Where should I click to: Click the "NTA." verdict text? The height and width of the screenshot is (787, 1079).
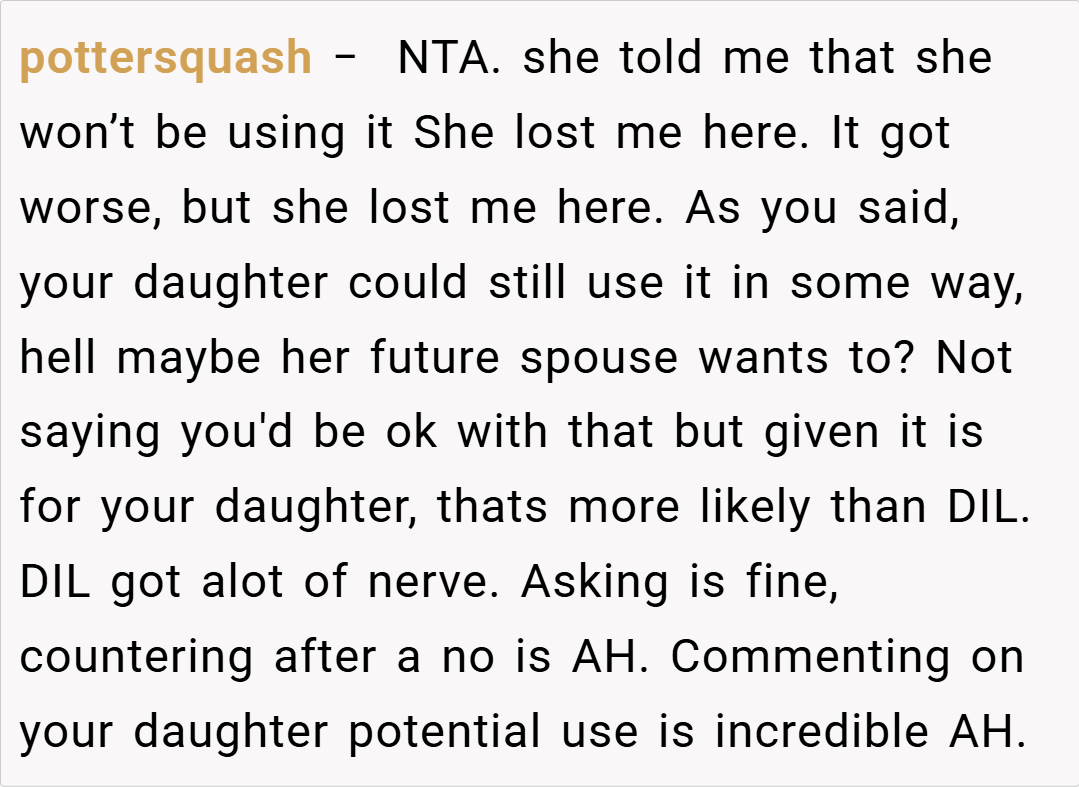455,58
